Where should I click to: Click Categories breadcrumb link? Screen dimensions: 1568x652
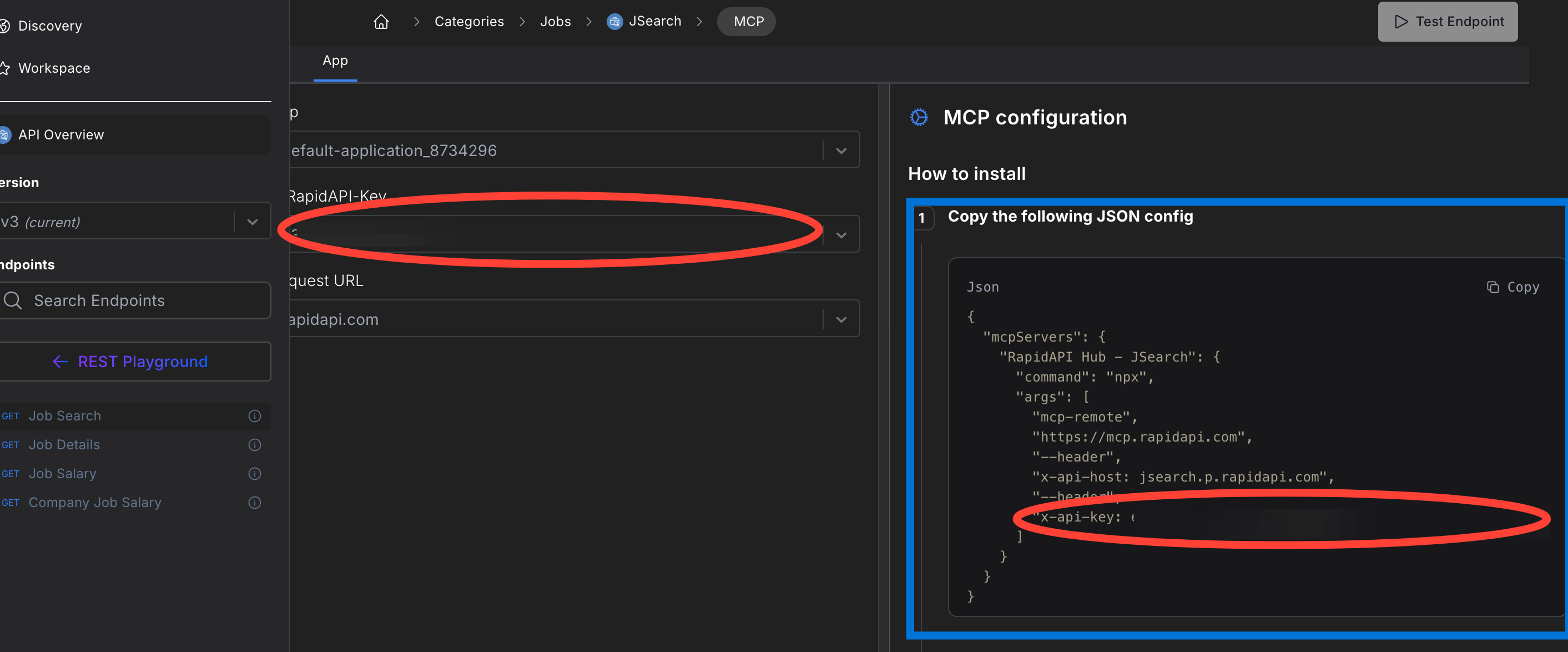(x=468, y=22)
